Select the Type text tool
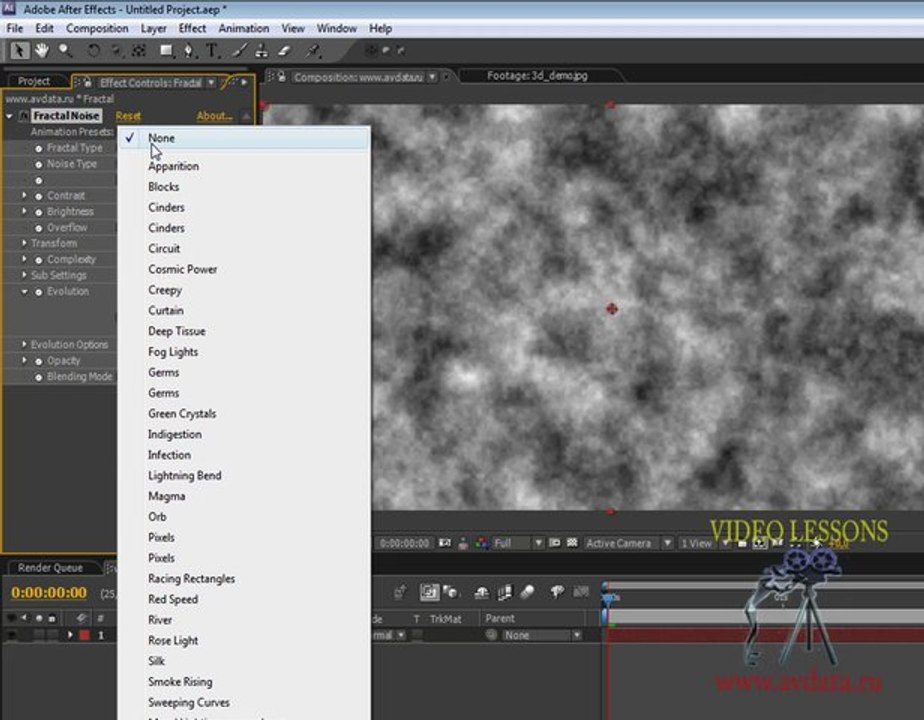Image resolution: width=924 pixels, height=720 pixels. pyautogui.click(x=212, y=51)
